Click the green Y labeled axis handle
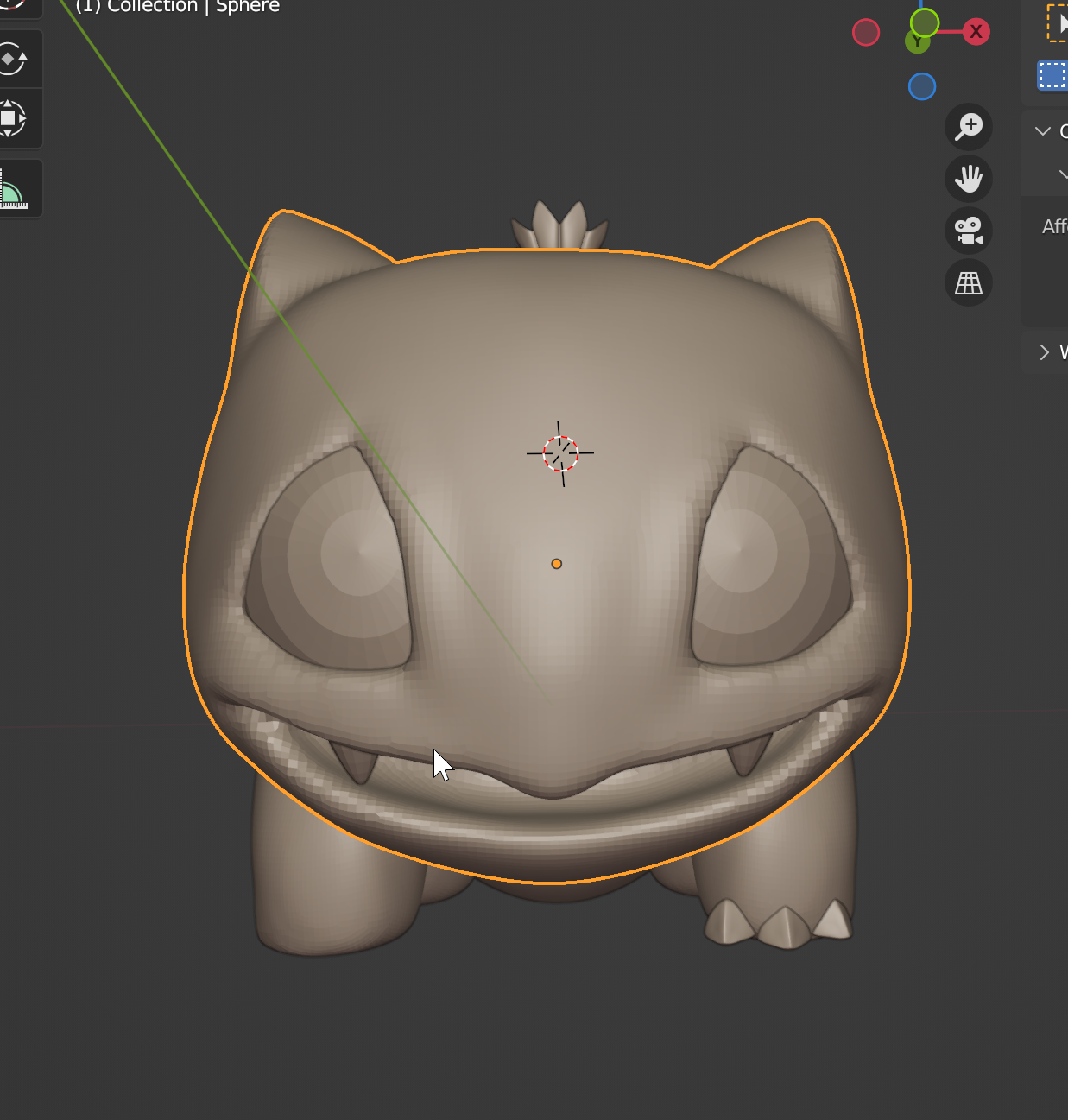 916,41
